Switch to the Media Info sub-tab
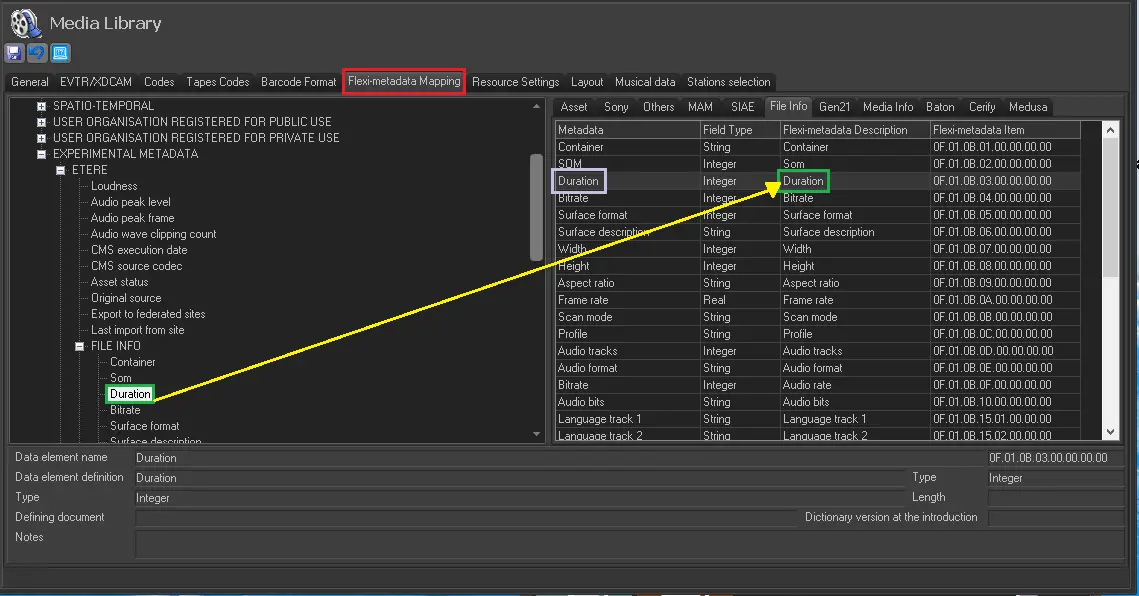 point(887,107)
